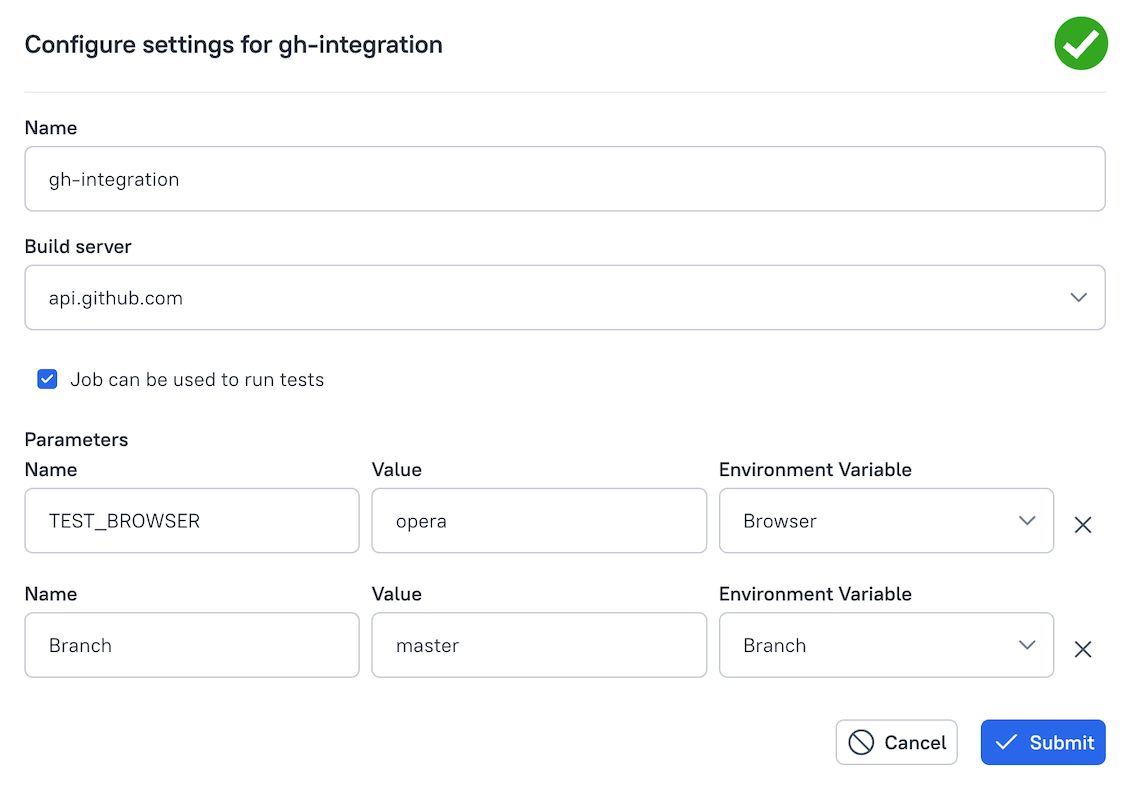Expand the Browser environment variable dropdown

tap(885, 521)
